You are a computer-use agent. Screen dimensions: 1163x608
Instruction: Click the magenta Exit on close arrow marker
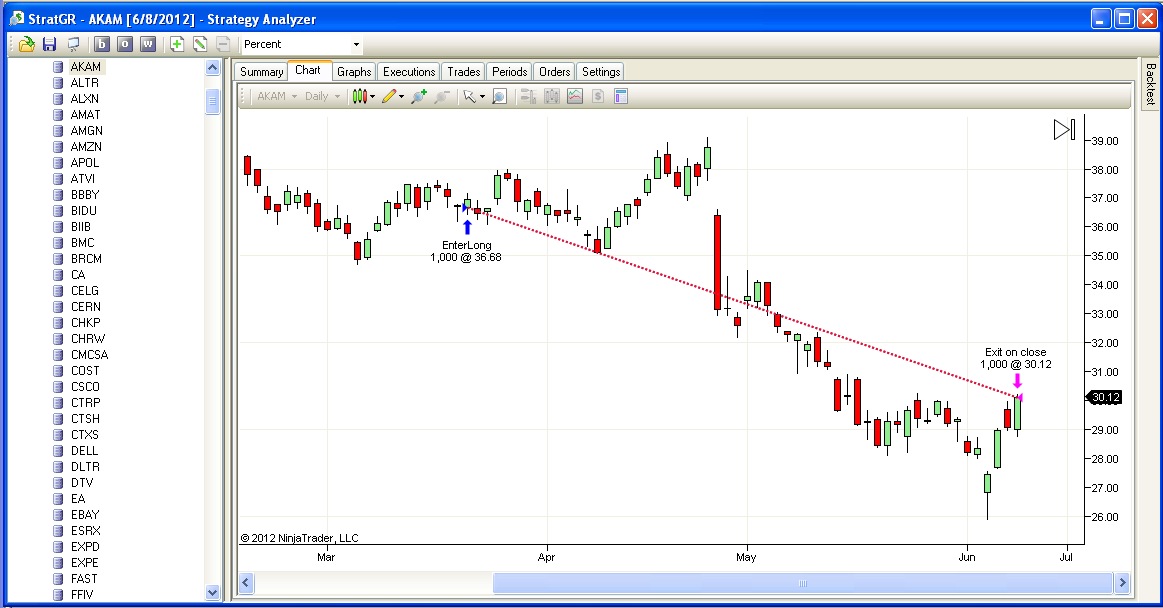click(1017, 380)
